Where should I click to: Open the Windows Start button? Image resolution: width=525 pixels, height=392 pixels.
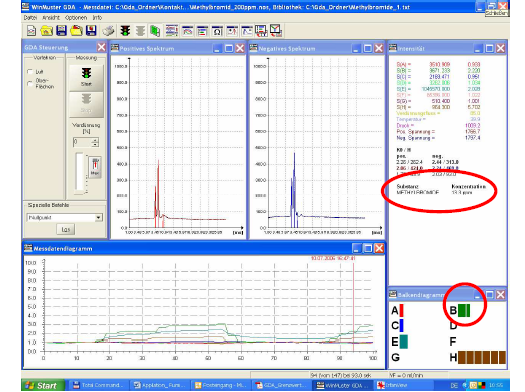[x=43, y=385]
